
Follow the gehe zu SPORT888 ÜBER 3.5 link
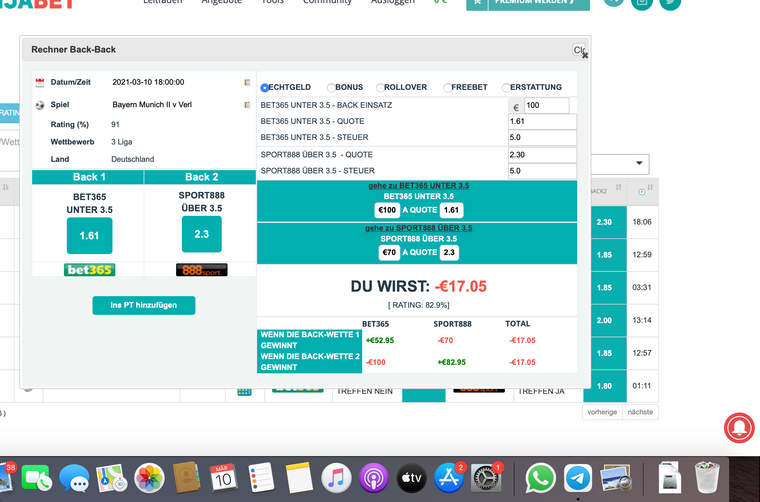coord(419,228)
